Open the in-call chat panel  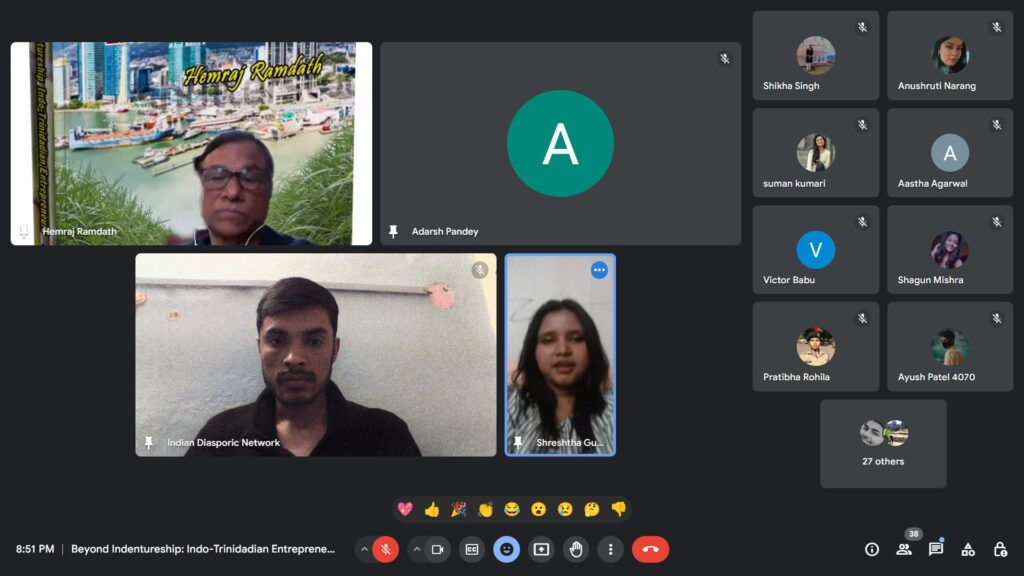click(936, 549)
